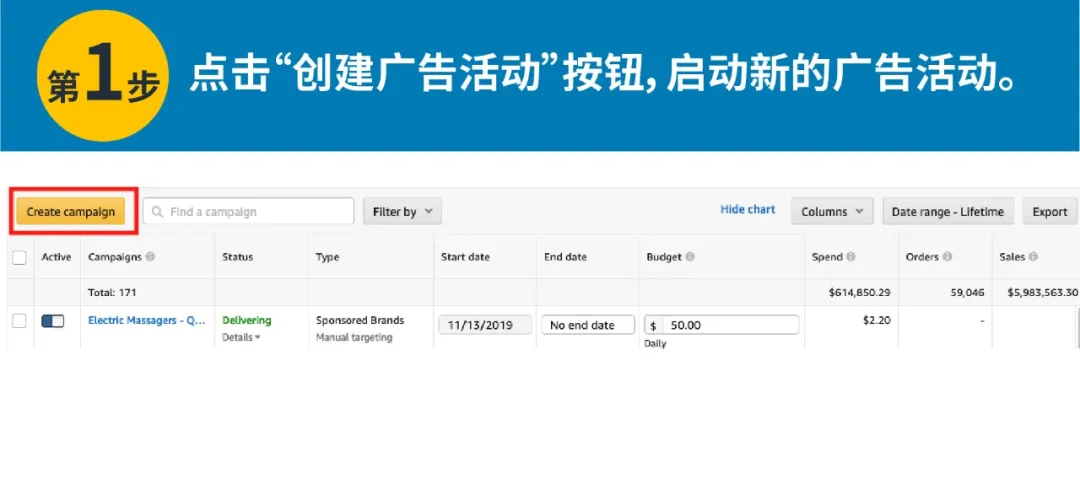Click the Create campaign button
Viewport: 1080px width, 479px height.
coord(70,212)
